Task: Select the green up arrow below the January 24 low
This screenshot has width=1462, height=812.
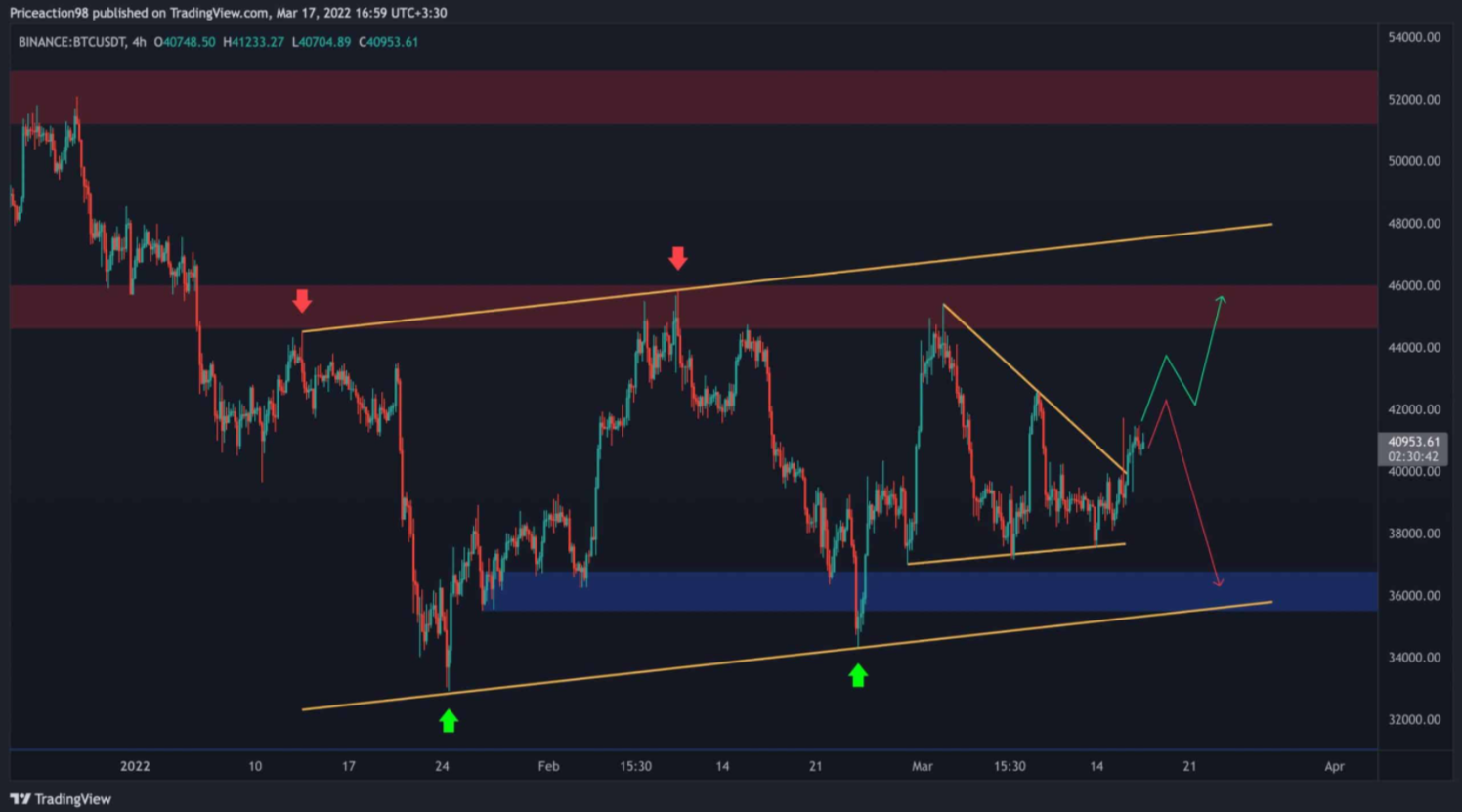Action: [x=449, y=721]
